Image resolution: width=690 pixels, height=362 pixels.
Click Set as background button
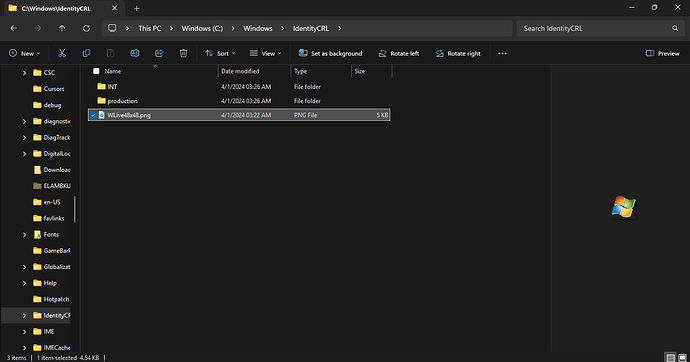[330, 53]
